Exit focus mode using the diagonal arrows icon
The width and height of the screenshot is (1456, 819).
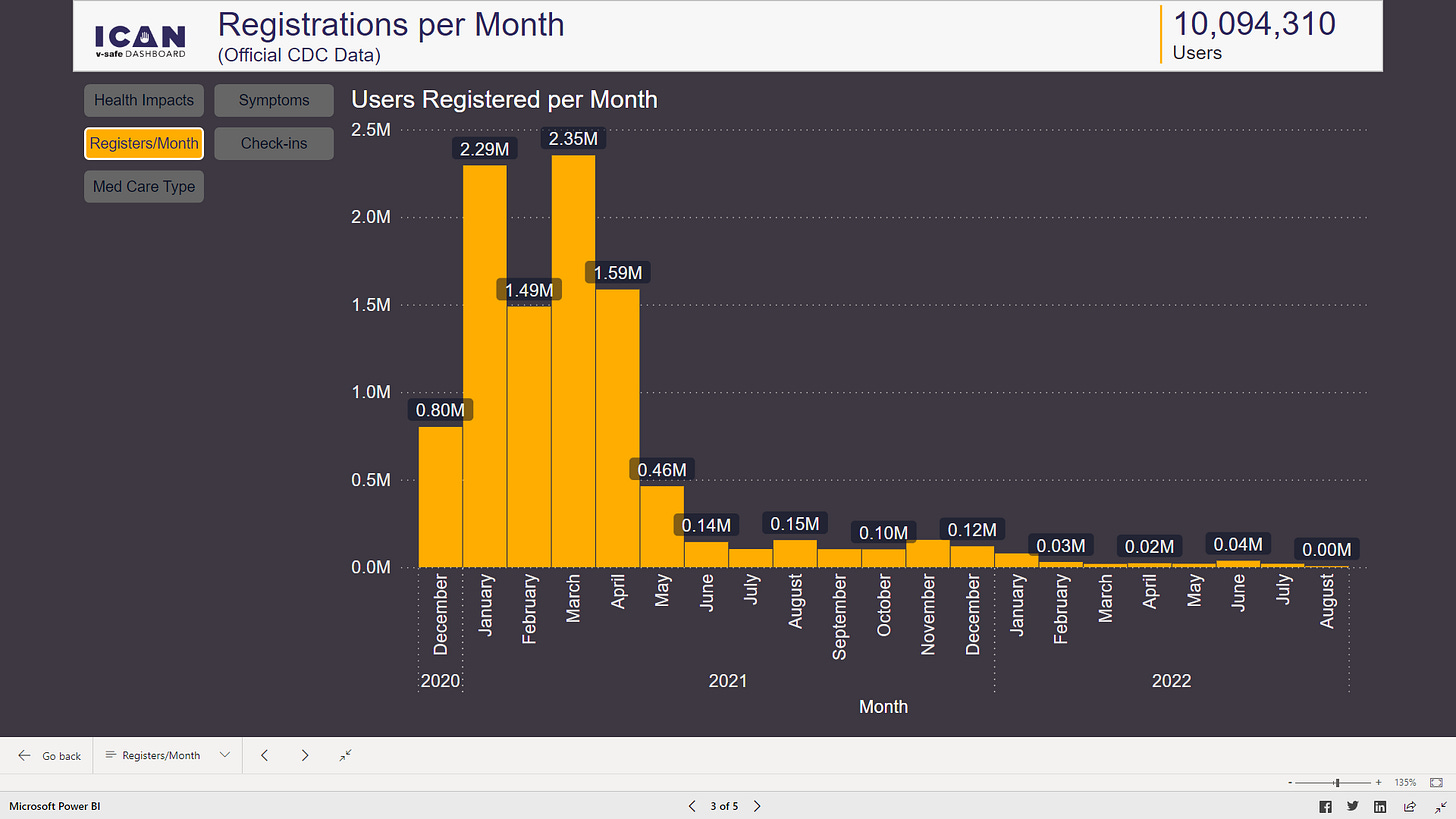1434,806
